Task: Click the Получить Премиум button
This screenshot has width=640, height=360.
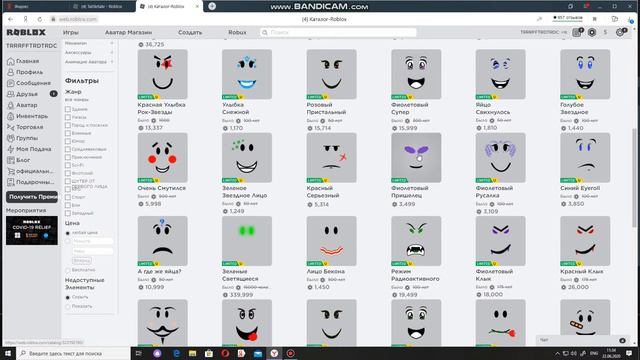Action: click(x=32, y=197)
